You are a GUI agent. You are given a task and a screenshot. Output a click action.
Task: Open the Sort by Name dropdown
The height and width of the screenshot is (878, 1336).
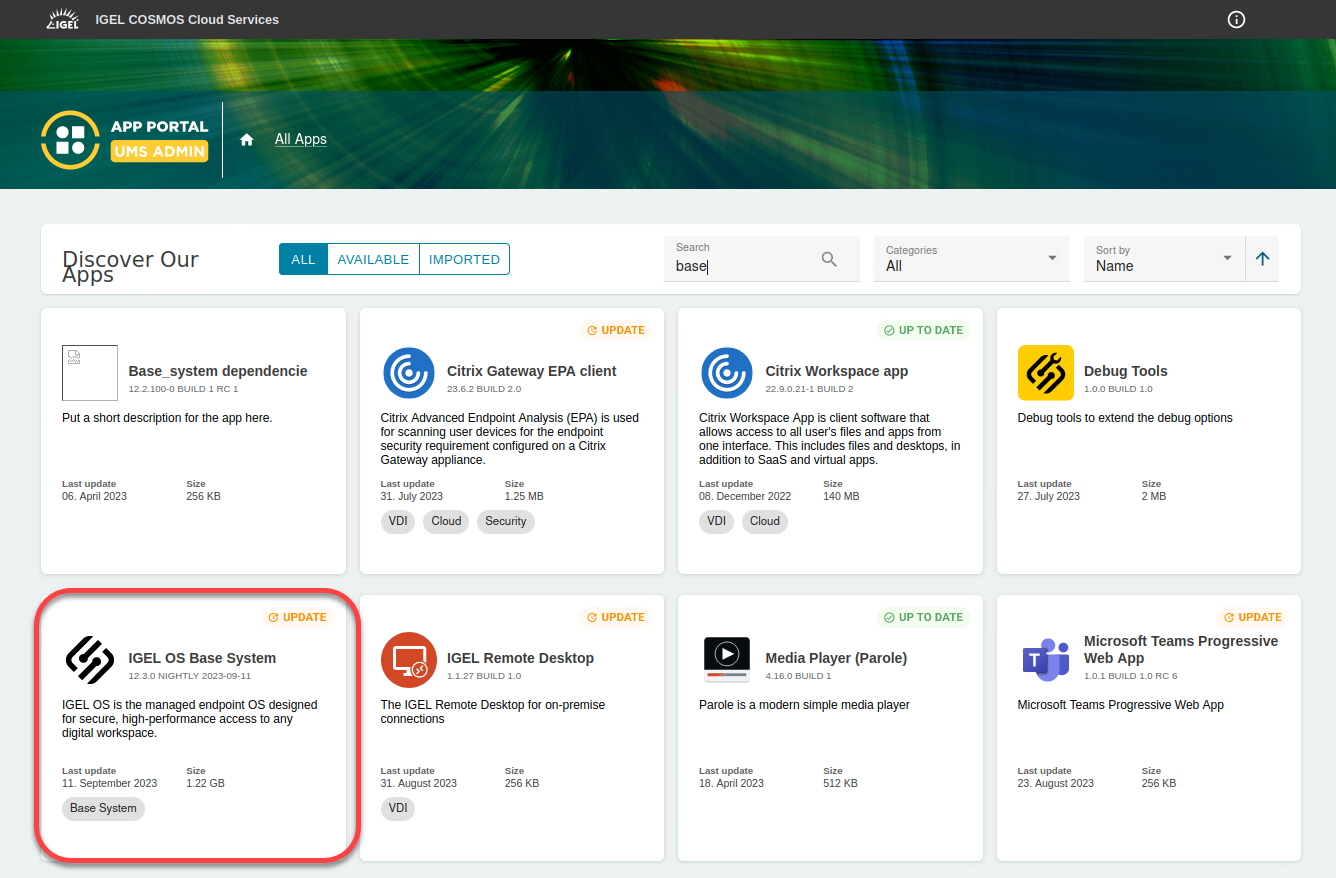click(x=1163, y=259)
